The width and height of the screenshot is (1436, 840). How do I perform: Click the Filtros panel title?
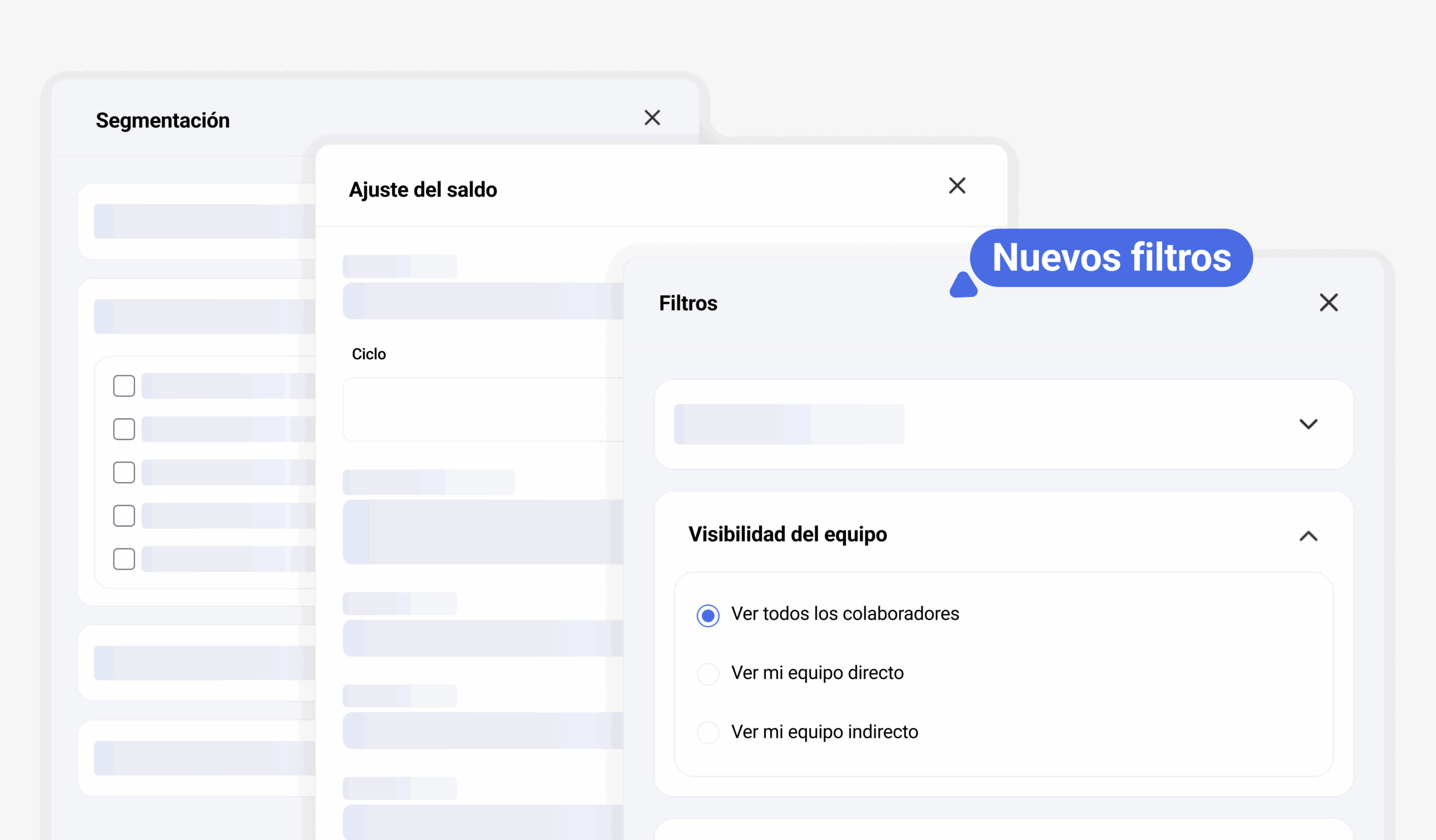(688, 302)
